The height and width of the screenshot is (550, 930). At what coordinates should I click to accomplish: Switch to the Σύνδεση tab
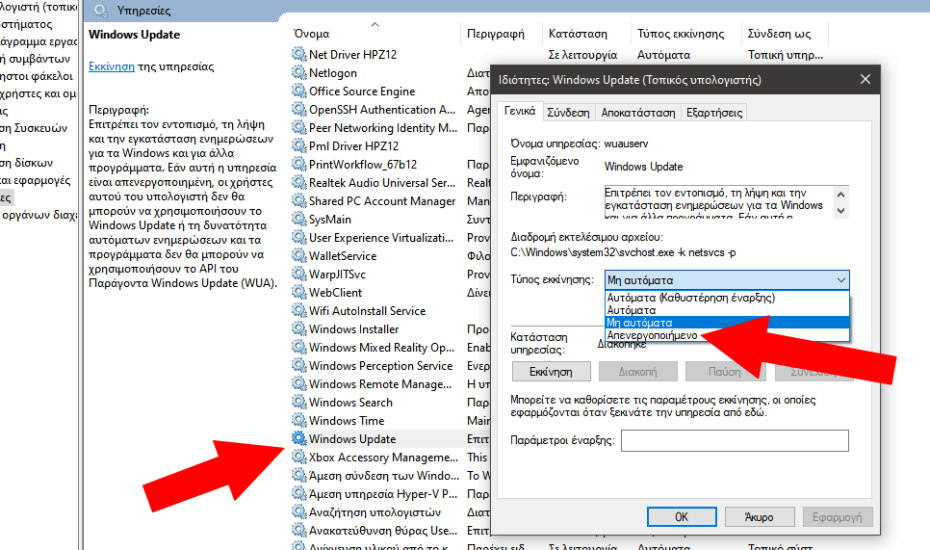click(x=568, y=113)
